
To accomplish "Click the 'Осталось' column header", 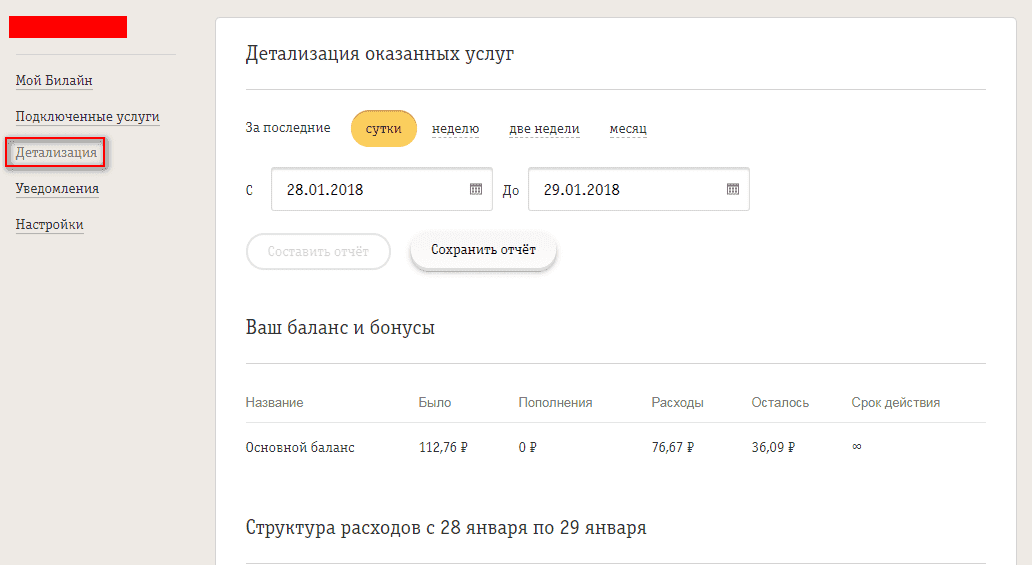I will (780, 403).
